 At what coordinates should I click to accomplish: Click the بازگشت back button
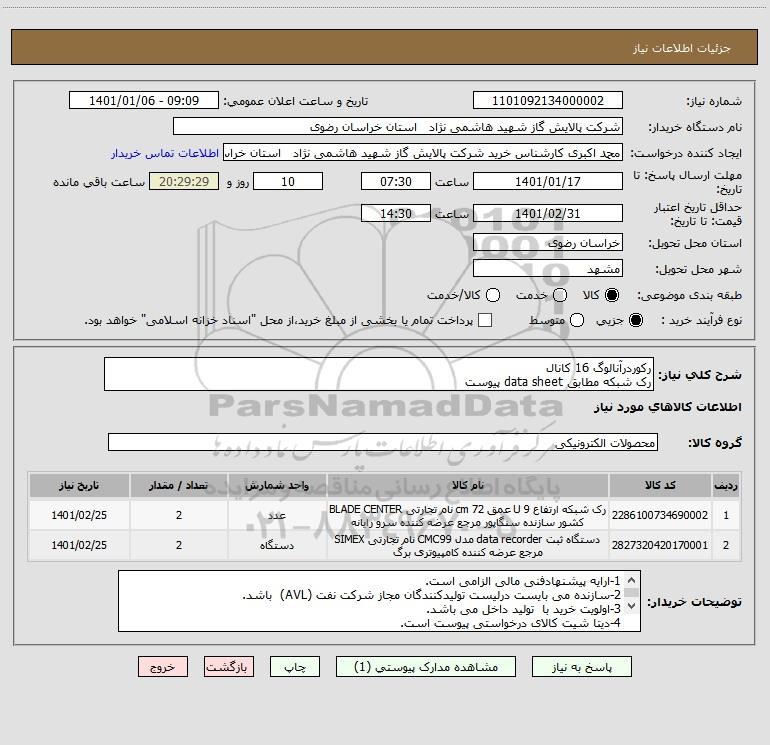[x=229, y=667]
